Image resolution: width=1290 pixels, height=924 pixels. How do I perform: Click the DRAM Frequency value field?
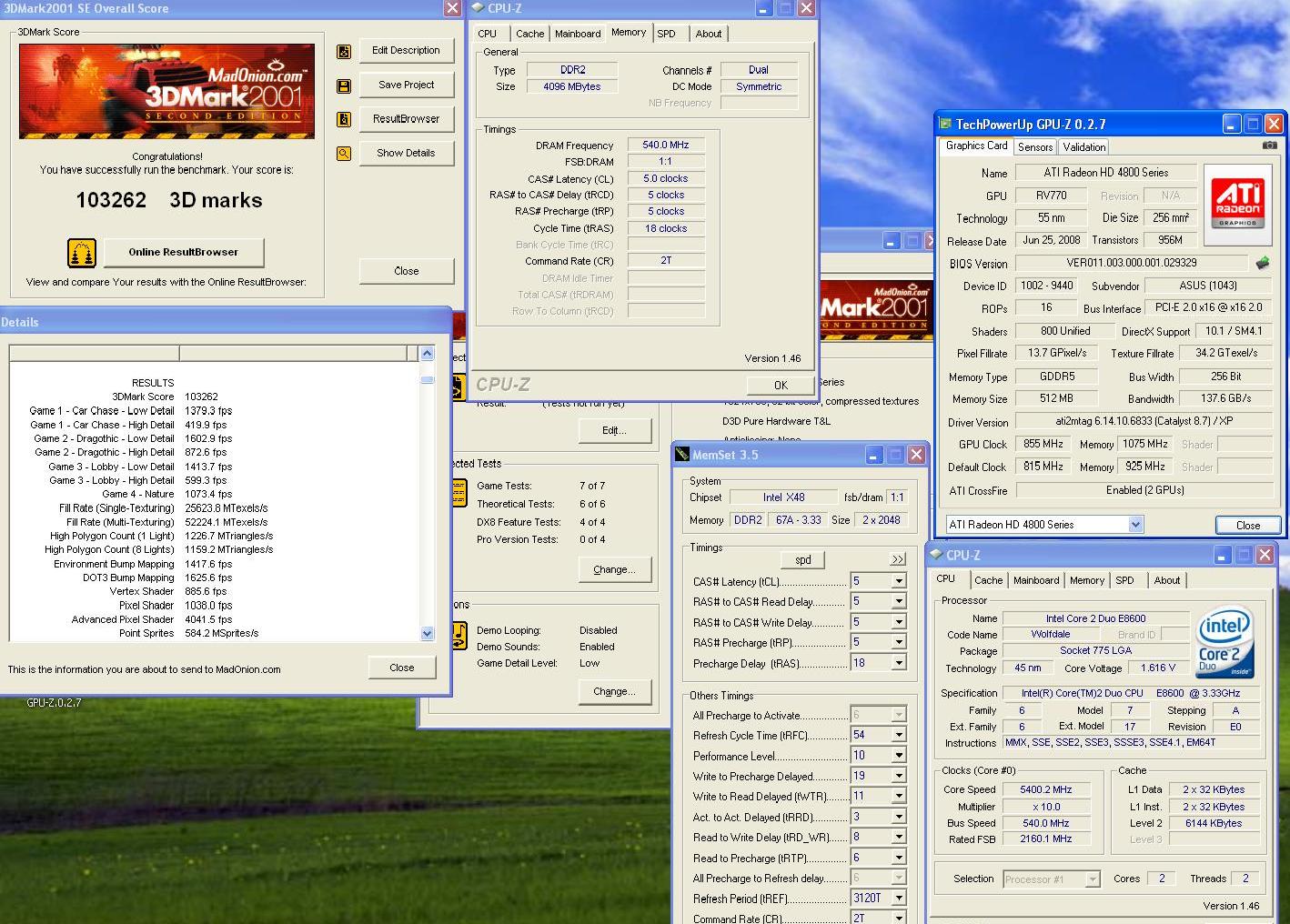666,145
